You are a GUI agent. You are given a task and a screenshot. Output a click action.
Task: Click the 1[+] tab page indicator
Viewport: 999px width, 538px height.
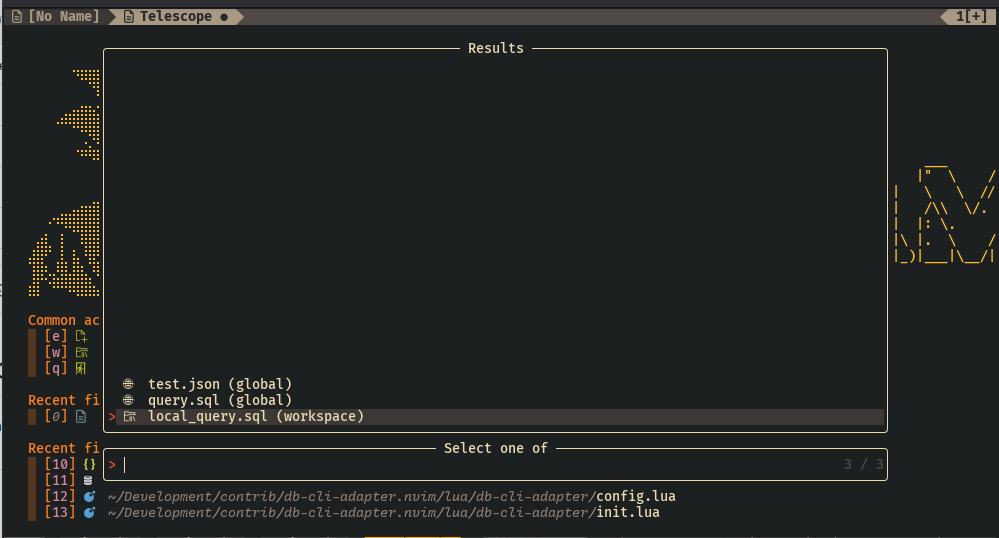point(971,17)
